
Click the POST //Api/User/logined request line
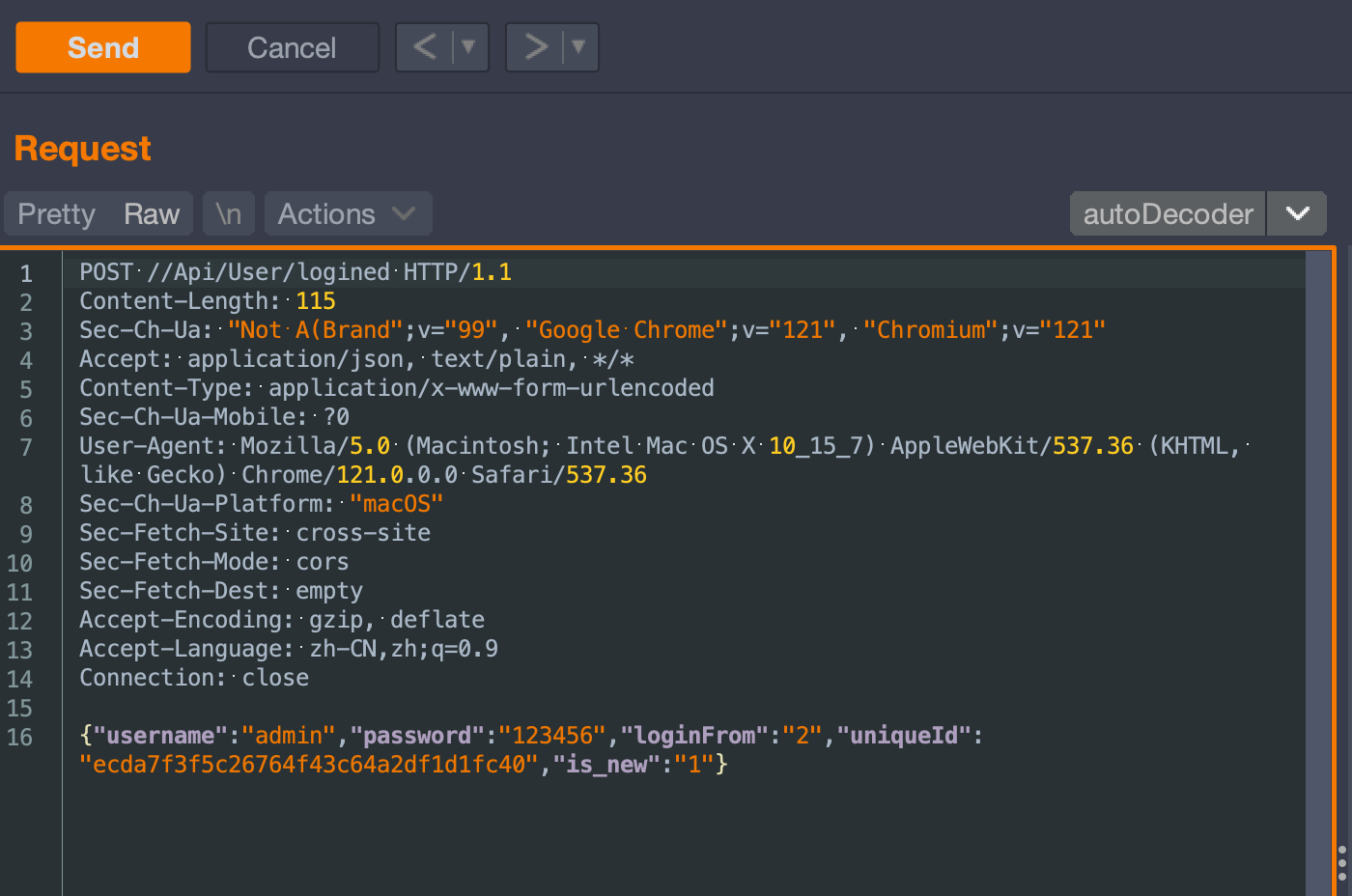click(x=296, y=272)
